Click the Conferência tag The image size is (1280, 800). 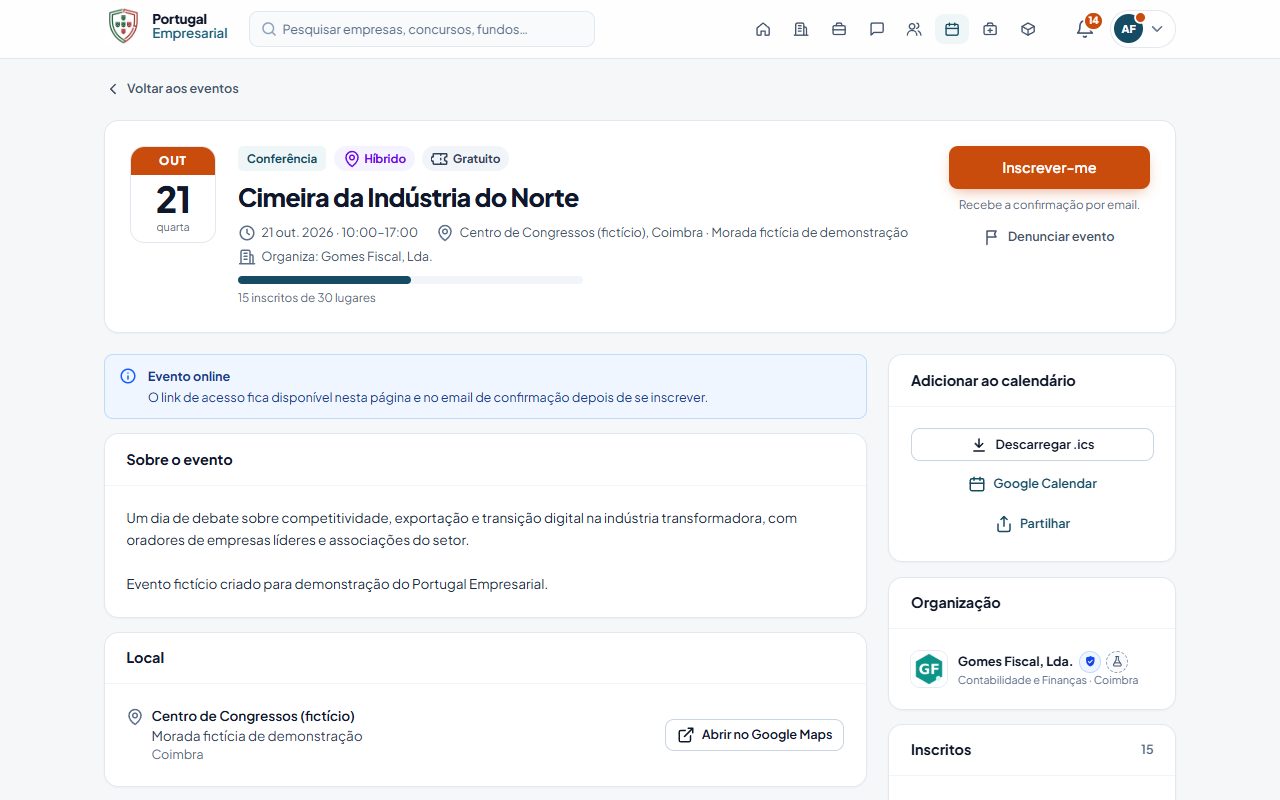(x=282, y=159)
